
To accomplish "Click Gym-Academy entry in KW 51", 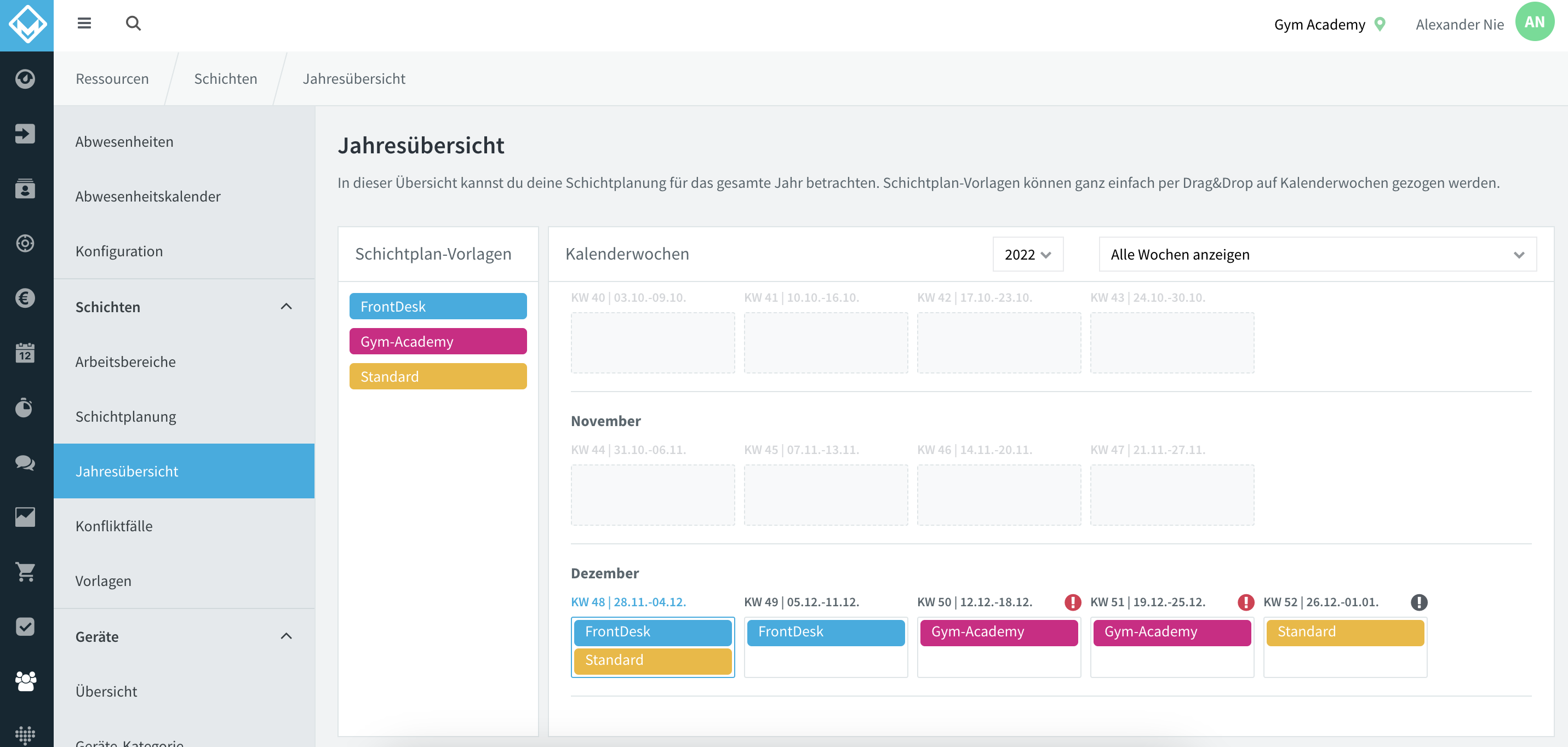I will click(x=1172, y=632).
